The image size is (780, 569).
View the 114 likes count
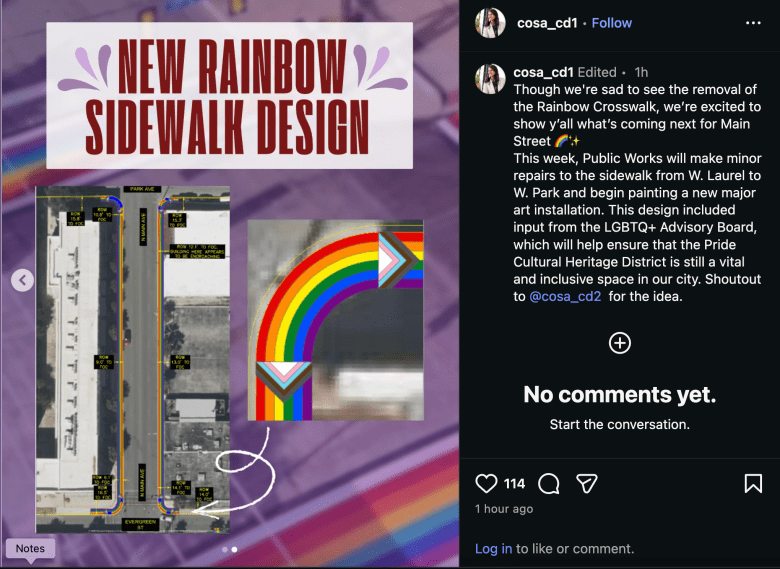[x=514, y=483]
